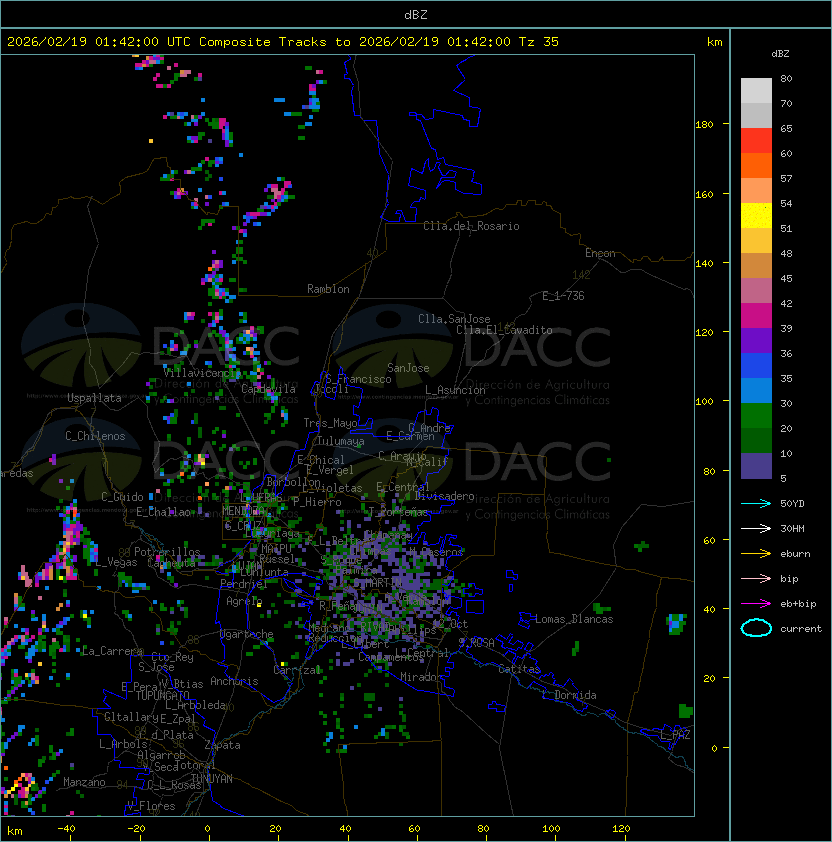832x842 pixels.
Task: Pick the light gray 80-70 dBZ band
Action: 756,91
